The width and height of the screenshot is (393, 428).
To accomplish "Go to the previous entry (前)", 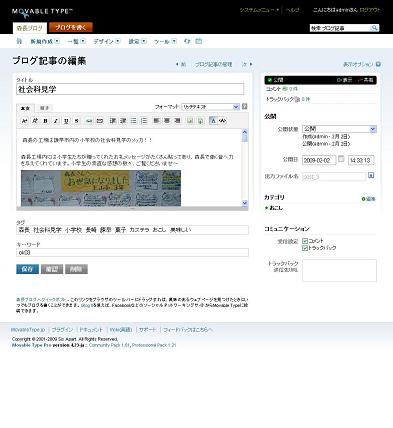I will coord(181,64).
